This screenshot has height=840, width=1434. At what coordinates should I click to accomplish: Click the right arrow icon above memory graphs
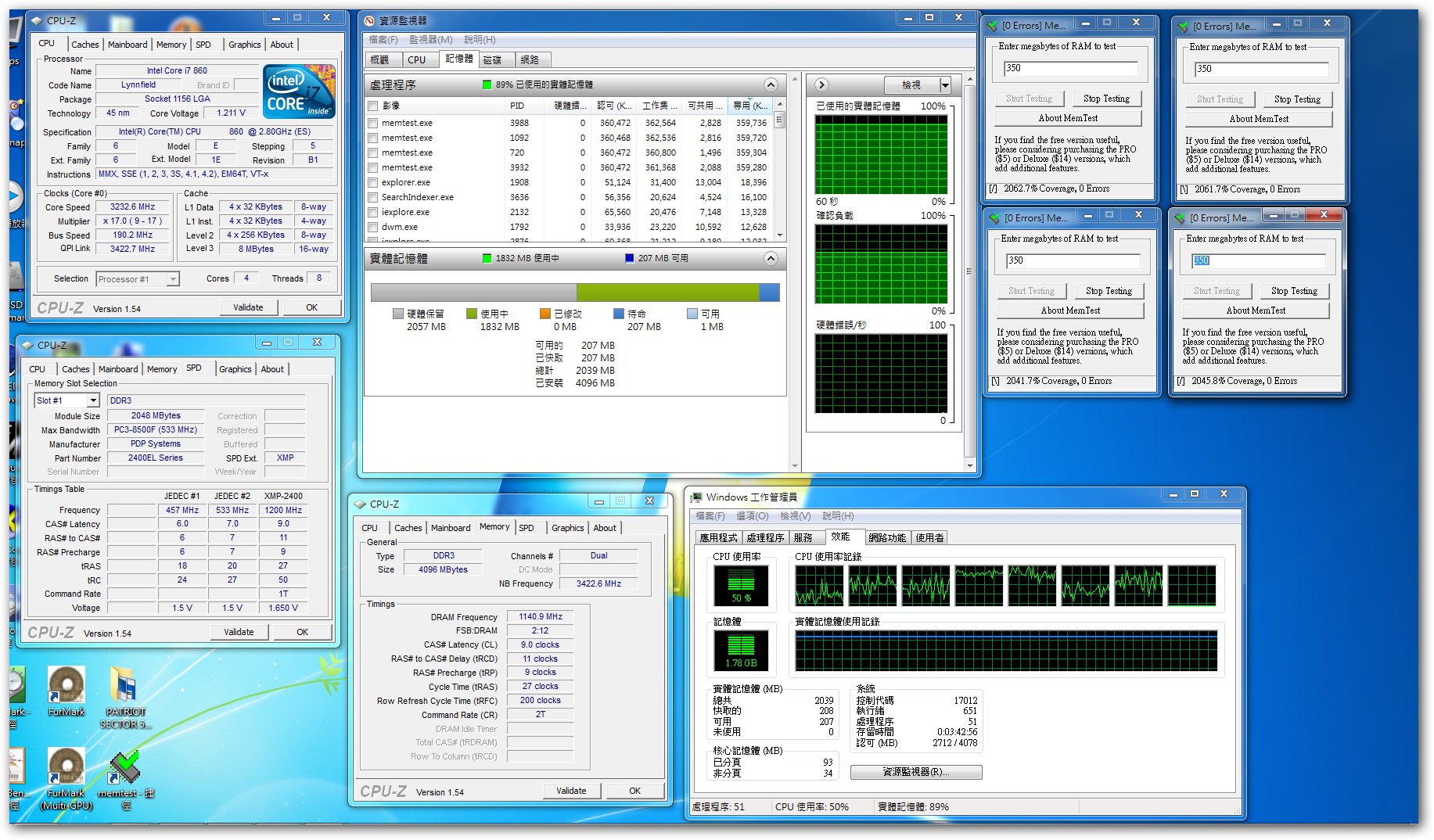pyautogui.click(x=821, y=84)
